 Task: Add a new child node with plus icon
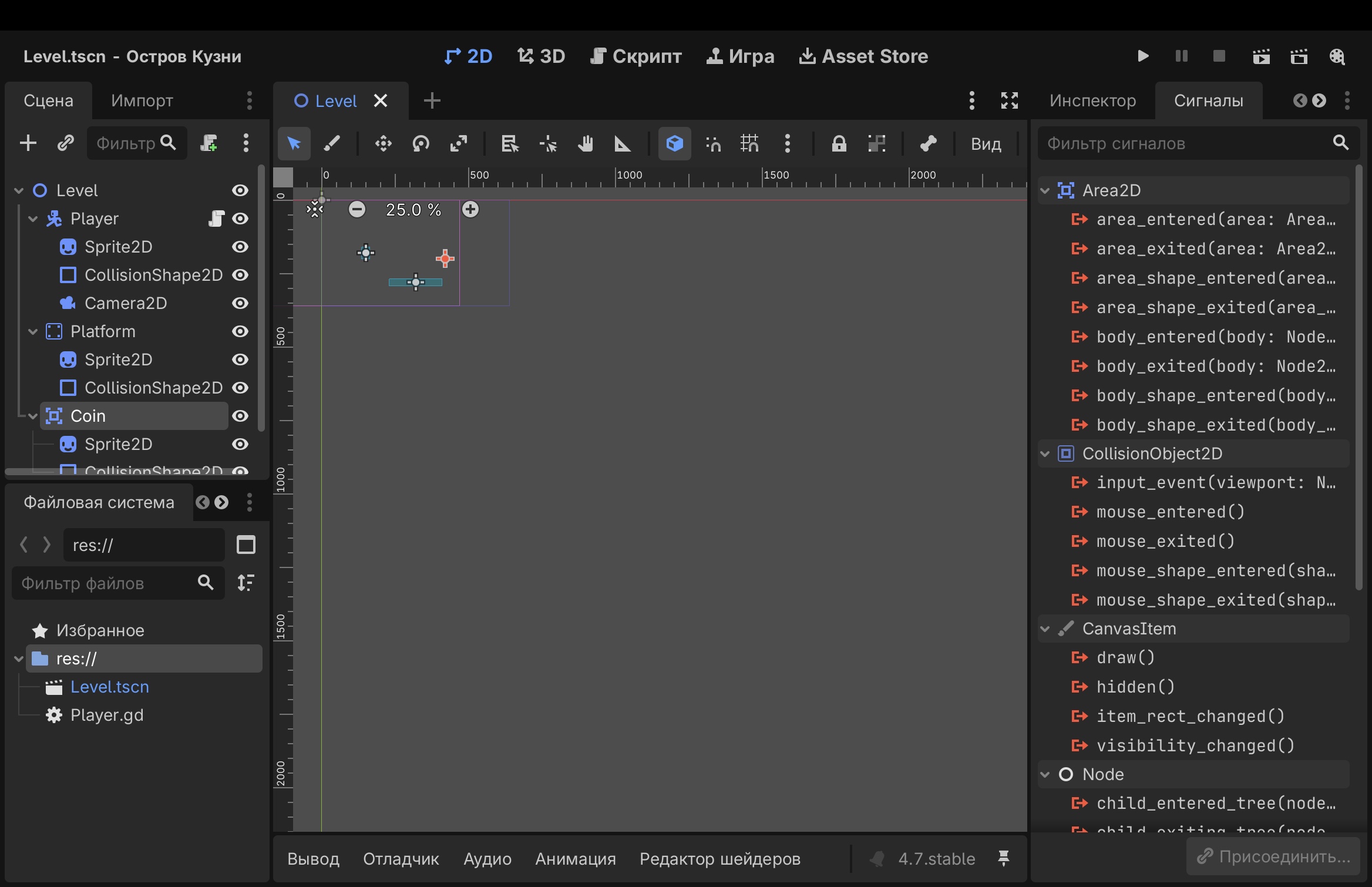point(28,143)
